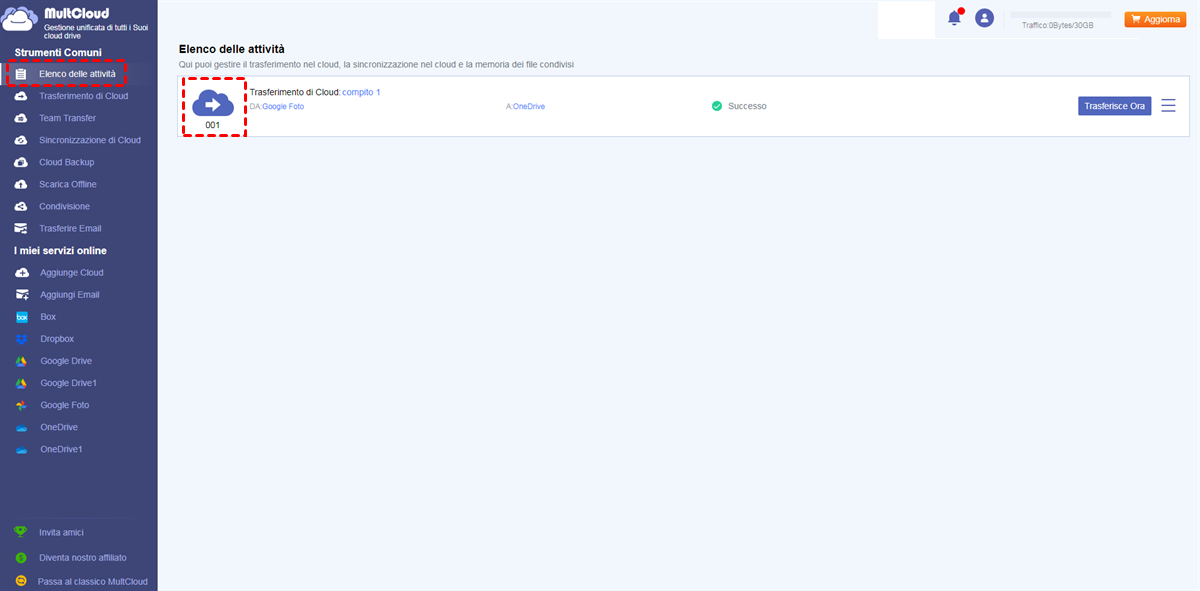Click the Box service icon
1200x591 pixels.
click(x=22, y=317)
